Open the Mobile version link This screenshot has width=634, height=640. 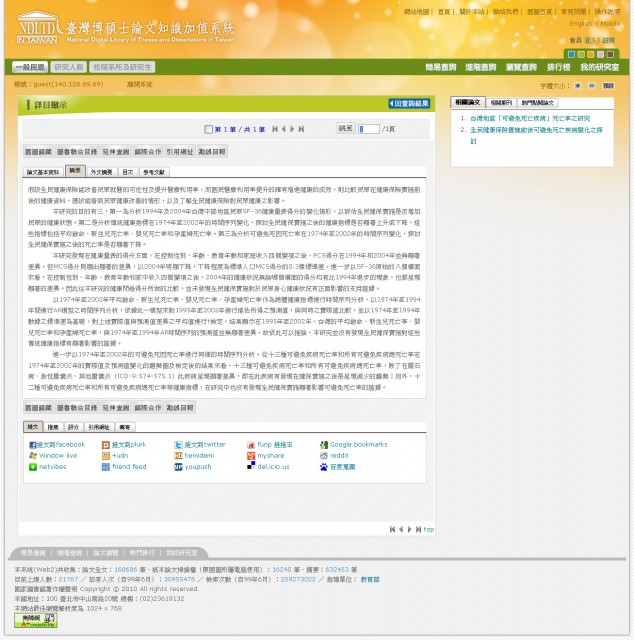pyautogui.click(x=610, y=24)
